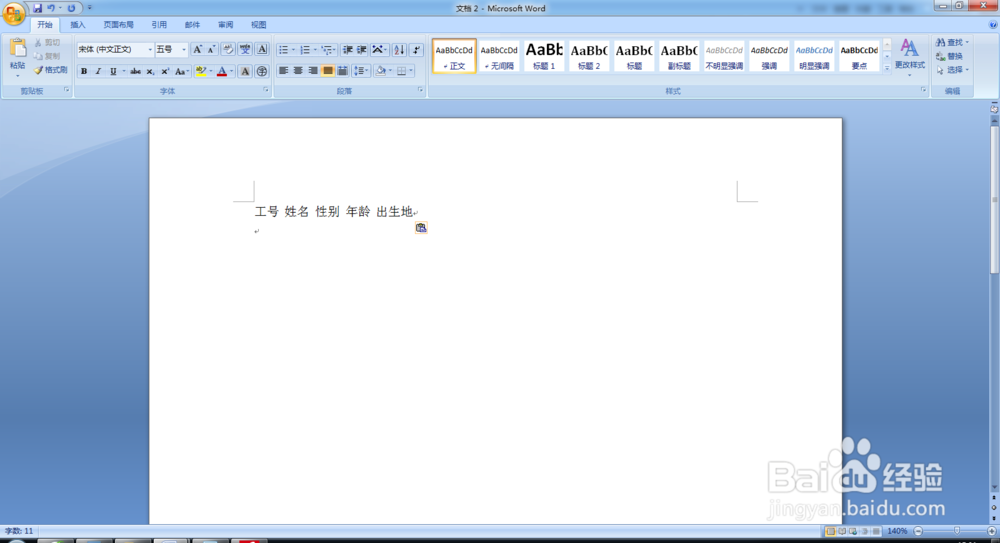
Task: Switch to draft view in status bar
Action: [876, 531]
